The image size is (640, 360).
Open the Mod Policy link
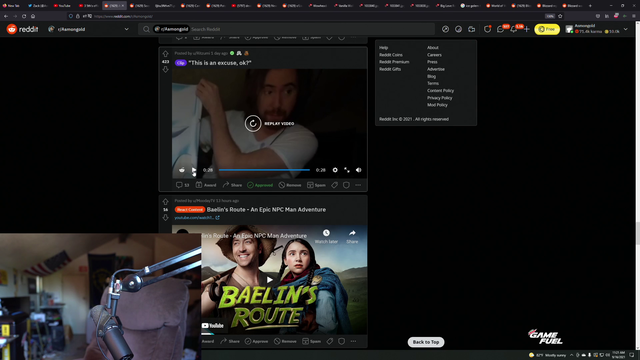coord(437,105)
